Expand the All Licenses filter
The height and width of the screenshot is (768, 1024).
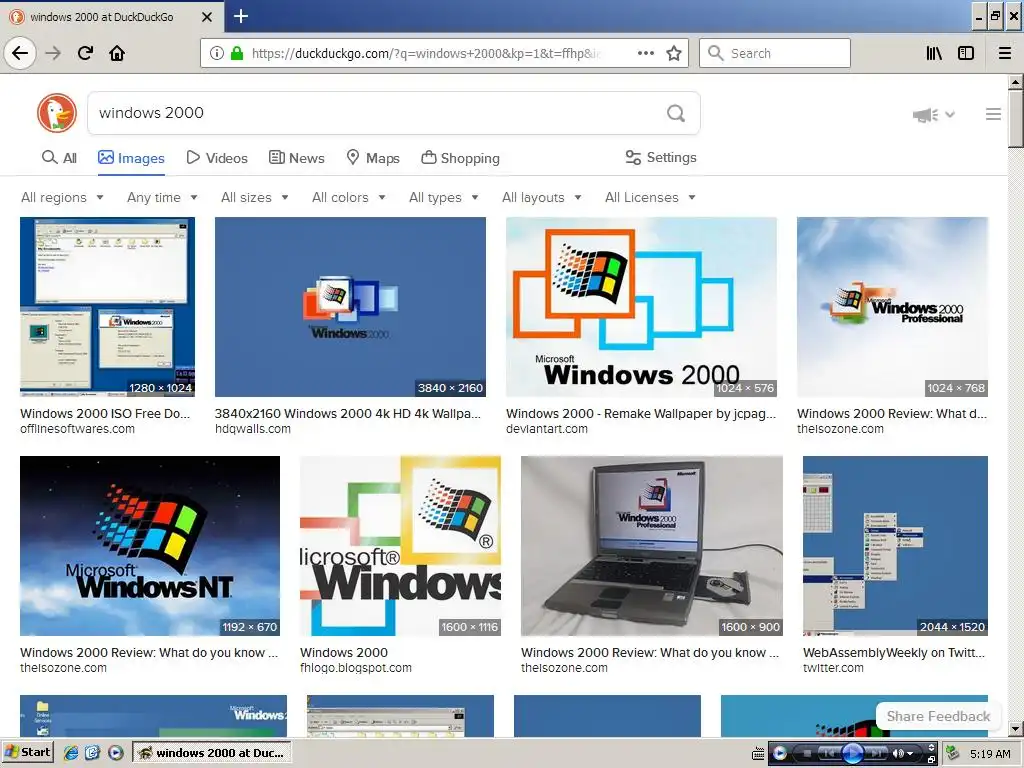click(x=650, y=197)
